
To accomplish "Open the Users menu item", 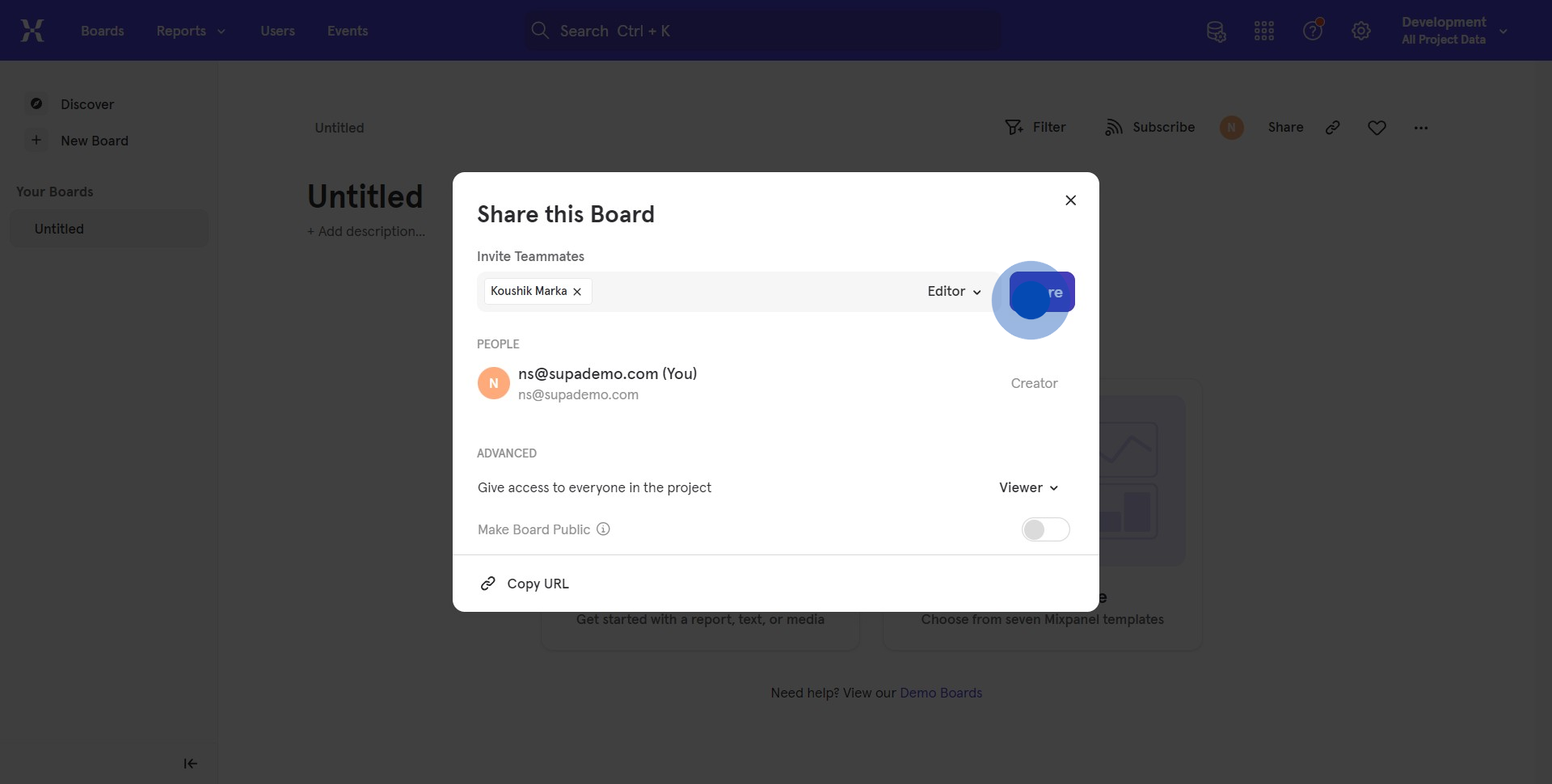I will [277, 31].
